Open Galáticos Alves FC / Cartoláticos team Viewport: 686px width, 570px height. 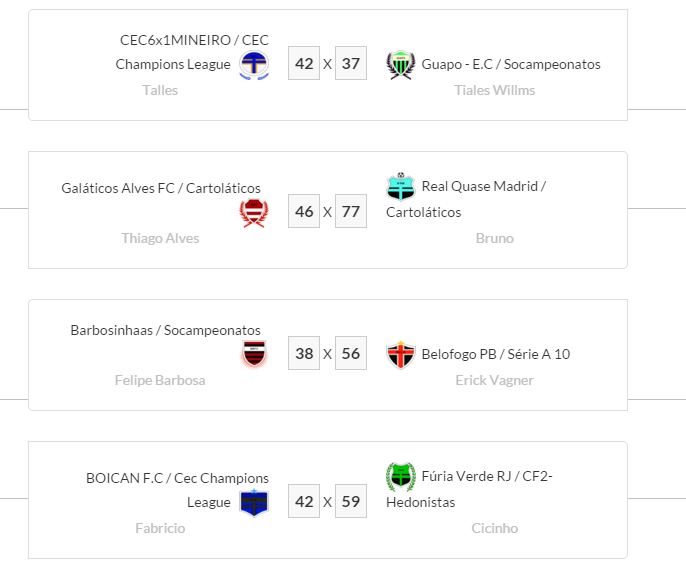coord(161,188)
